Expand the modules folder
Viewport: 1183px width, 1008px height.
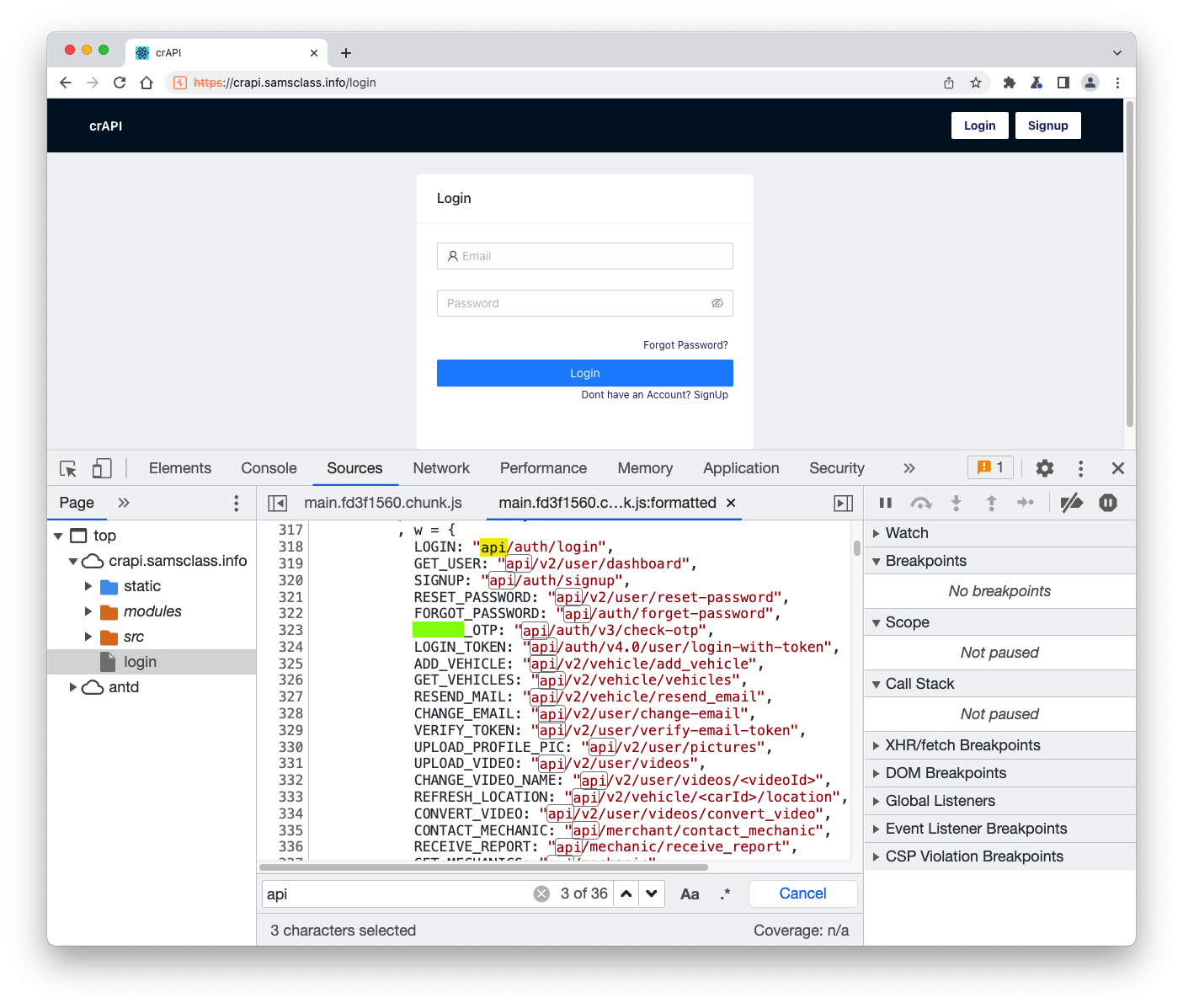pyautogui.click(x=88, y=611)
